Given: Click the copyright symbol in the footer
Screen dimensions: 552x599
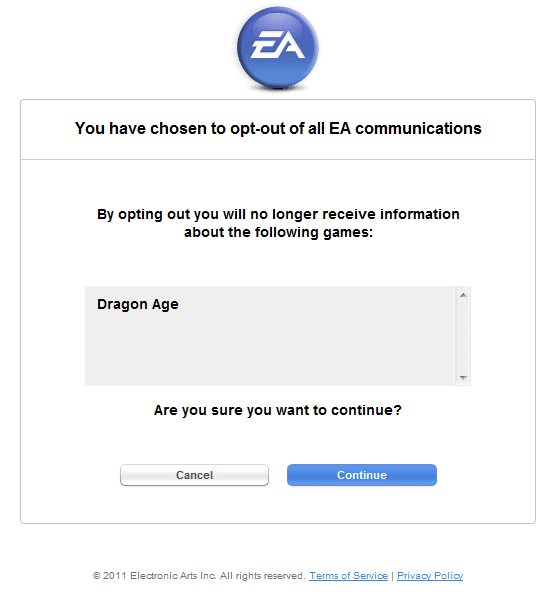Looking at the screenshot, I should (x=96, y=576).
